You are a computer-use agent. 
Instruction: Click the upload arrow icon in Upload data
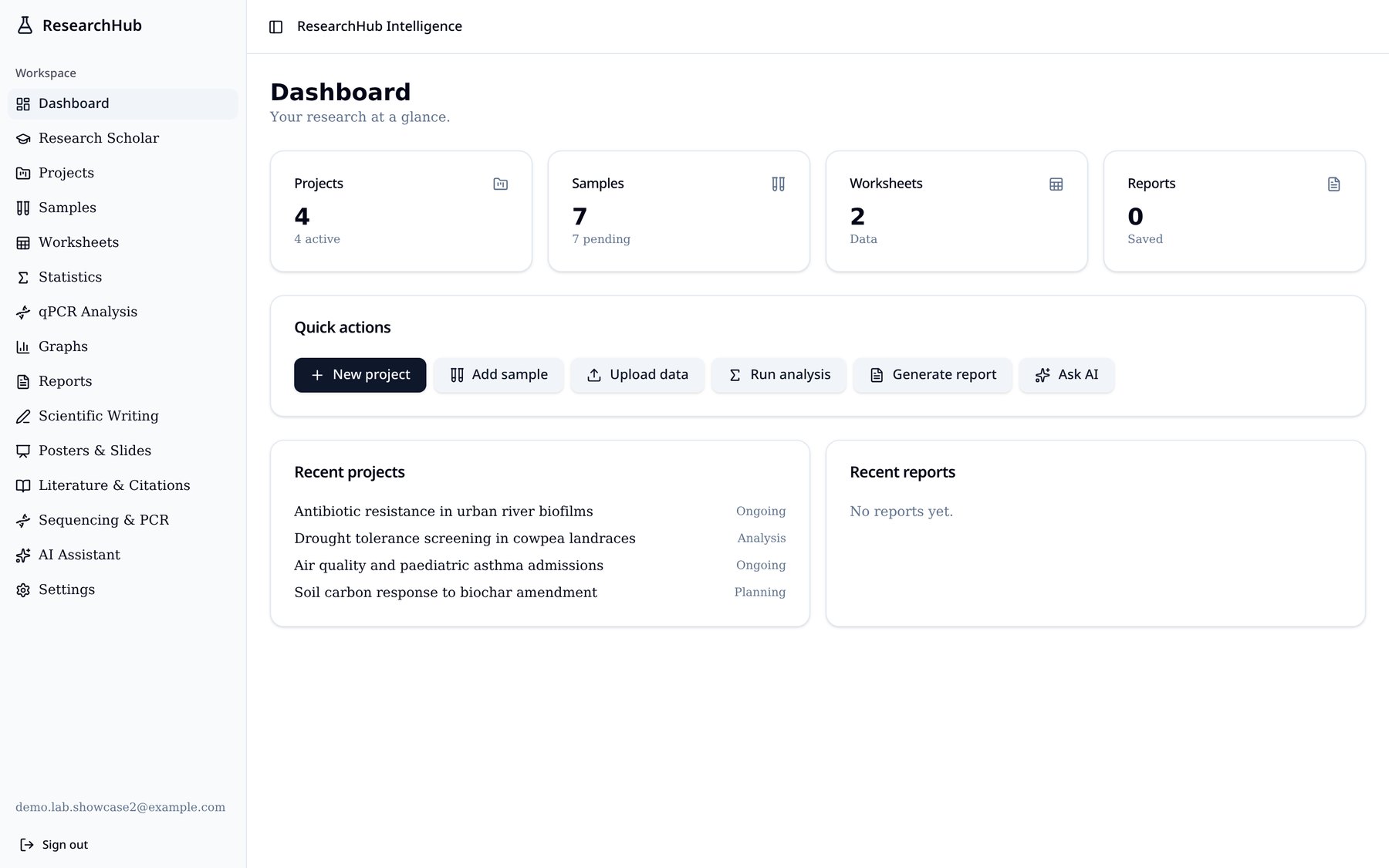pyautogui.click(x=594, y=375)
